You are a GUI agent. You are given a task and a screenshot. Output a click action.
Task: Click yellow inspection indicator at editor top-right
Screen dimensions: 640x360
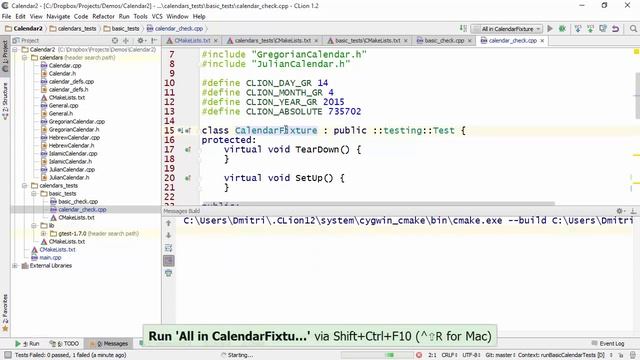[636, 51]
